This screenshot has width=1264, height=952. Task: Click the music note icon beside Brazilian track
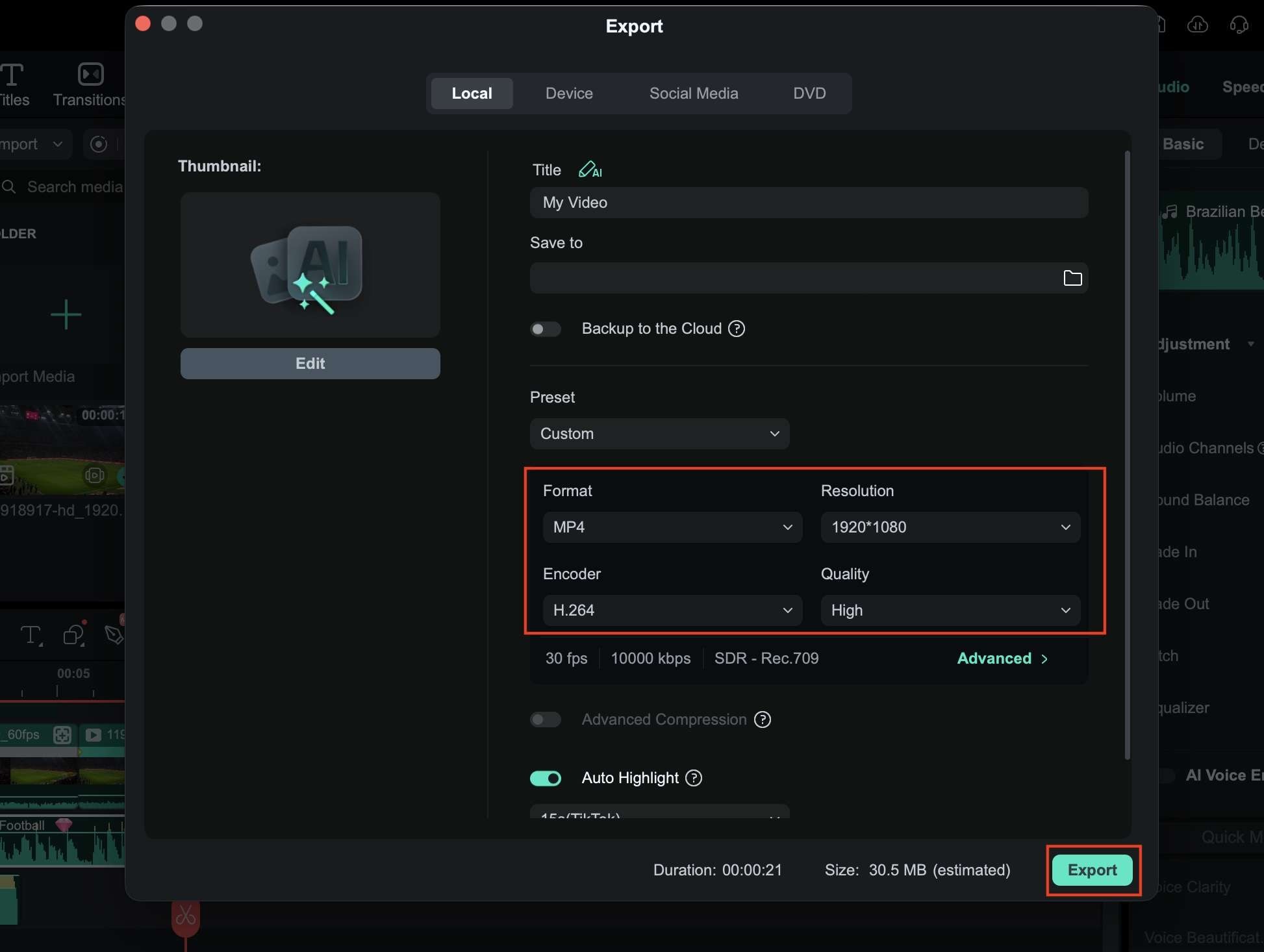pyautogui.click(x=1170, y=212)
